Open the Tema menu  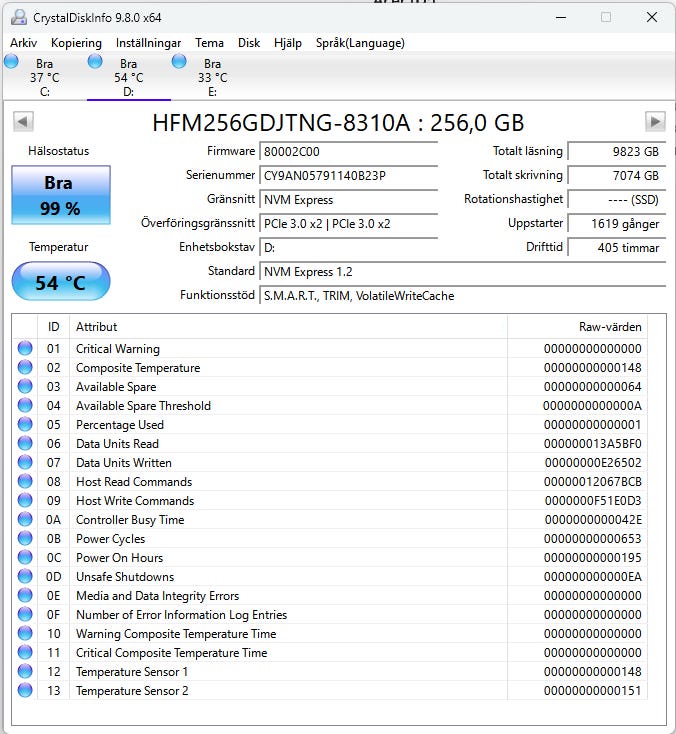click(209, 43)
